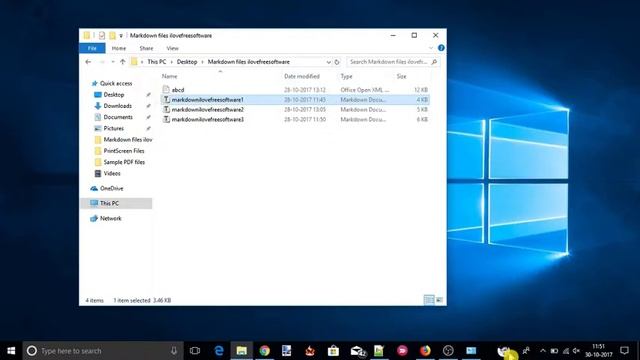Click the markdownilovefreesoftware2 file icon

tap(166, 109)
